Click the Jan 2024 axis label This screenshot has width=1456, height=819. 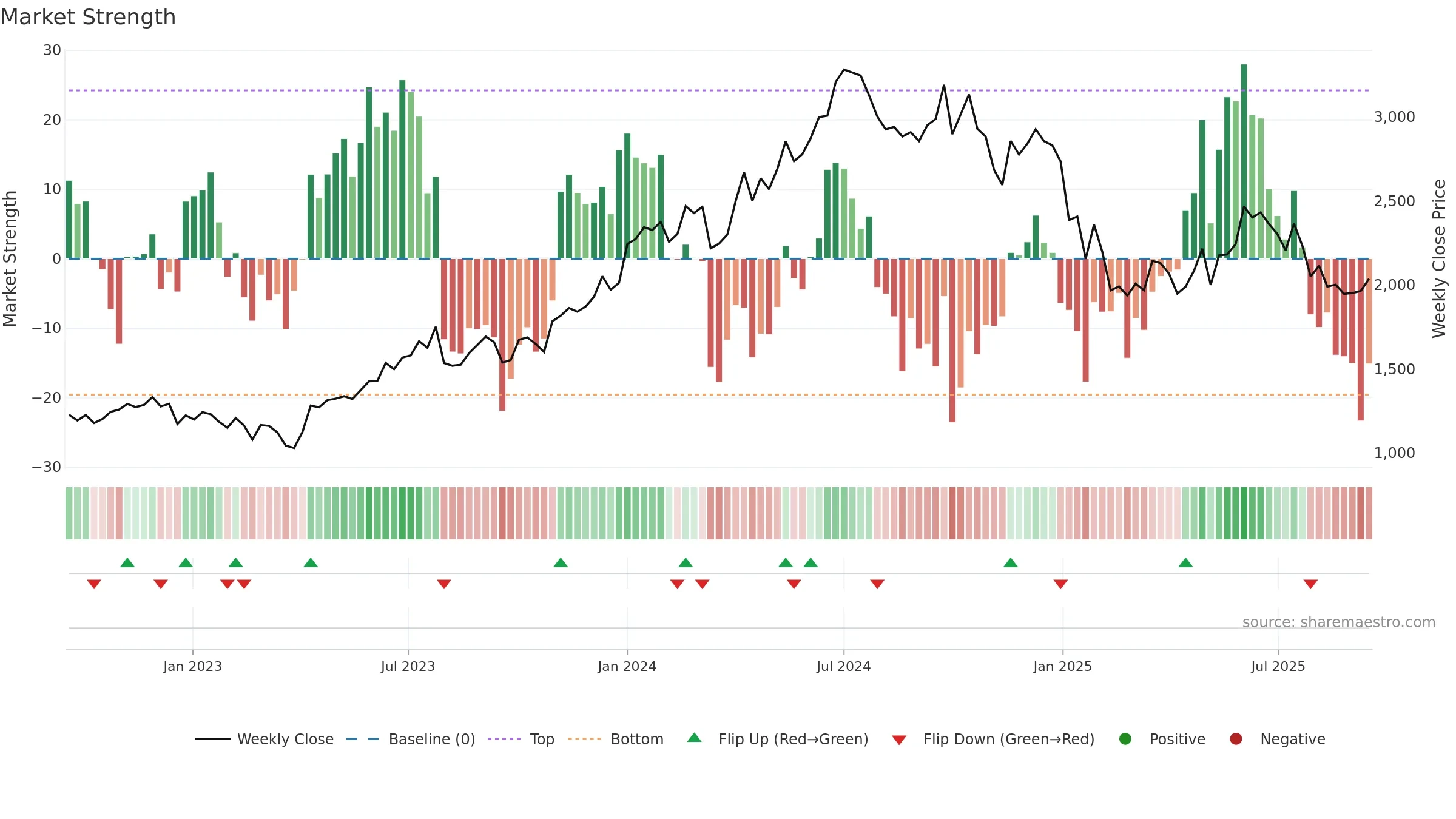click(x=627, y=666)
